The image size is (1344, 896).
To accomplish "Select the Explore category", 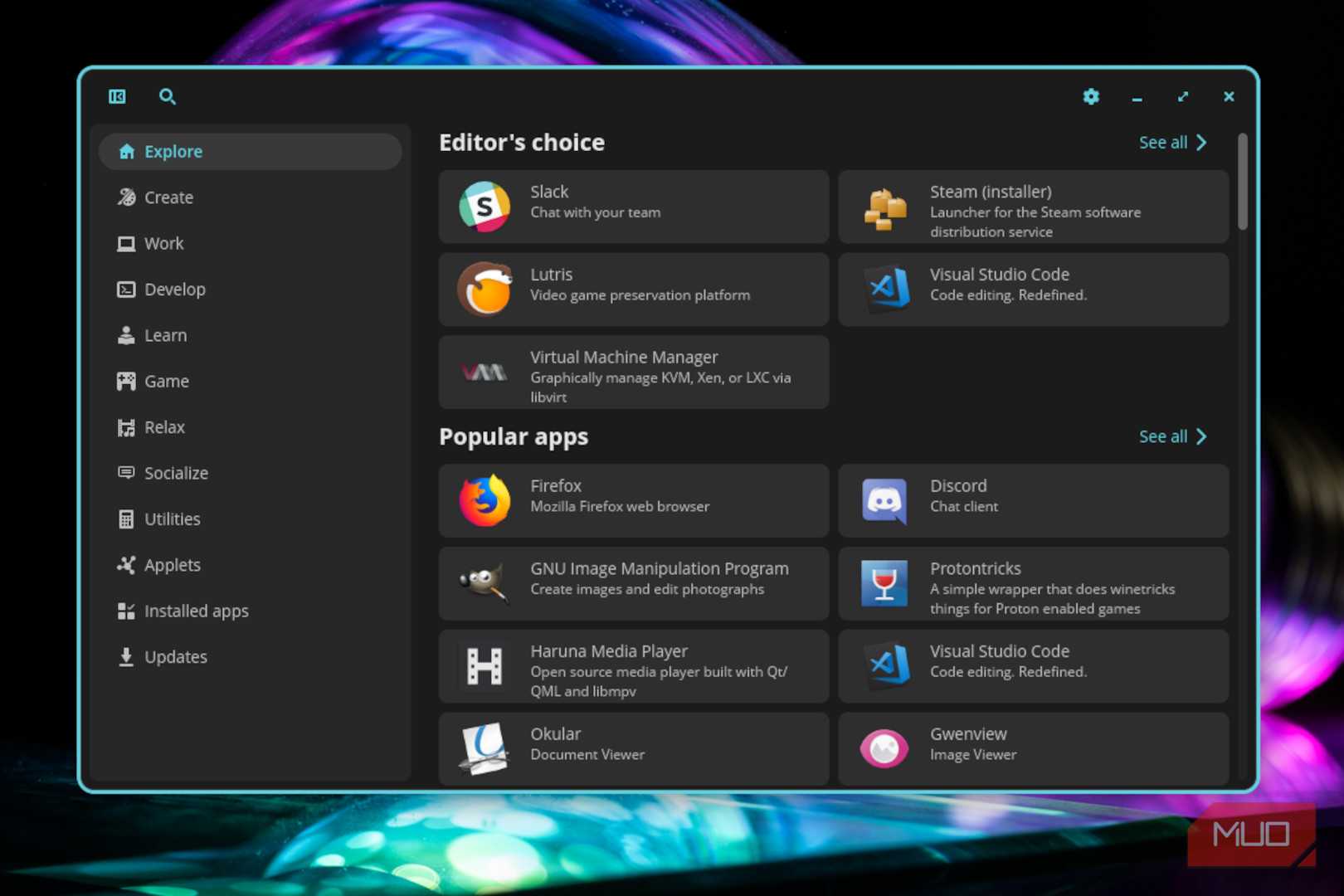I will (x=250, y=152).
